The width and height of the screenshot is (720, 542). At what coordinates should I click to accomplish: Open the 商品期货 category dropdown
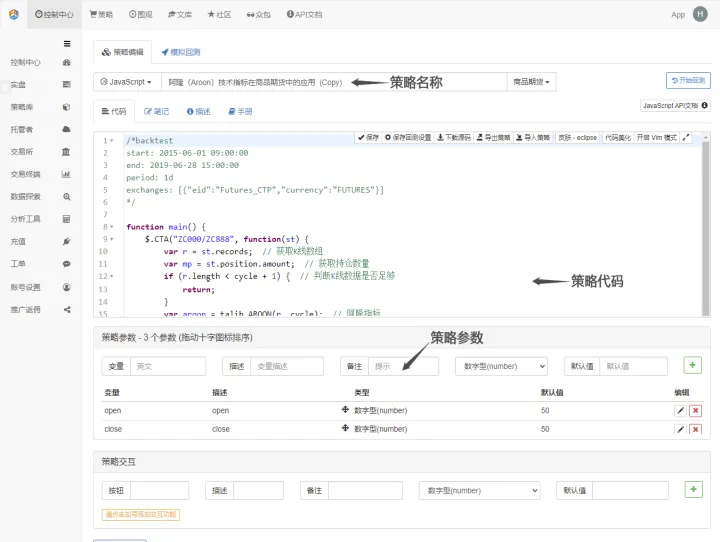coord(531,82)
